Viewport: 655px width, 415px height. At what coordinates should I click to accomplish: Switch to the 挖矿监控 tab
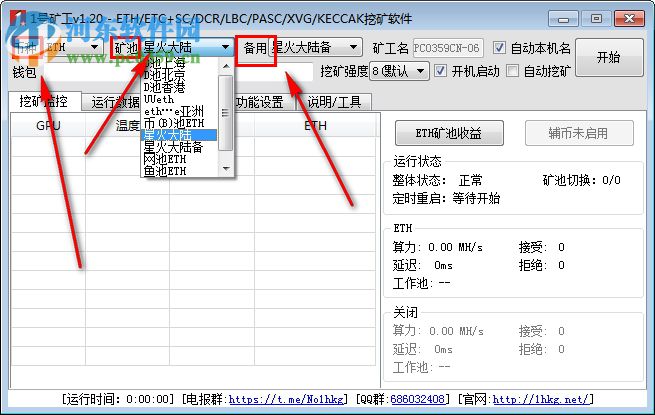pos(44,101)
